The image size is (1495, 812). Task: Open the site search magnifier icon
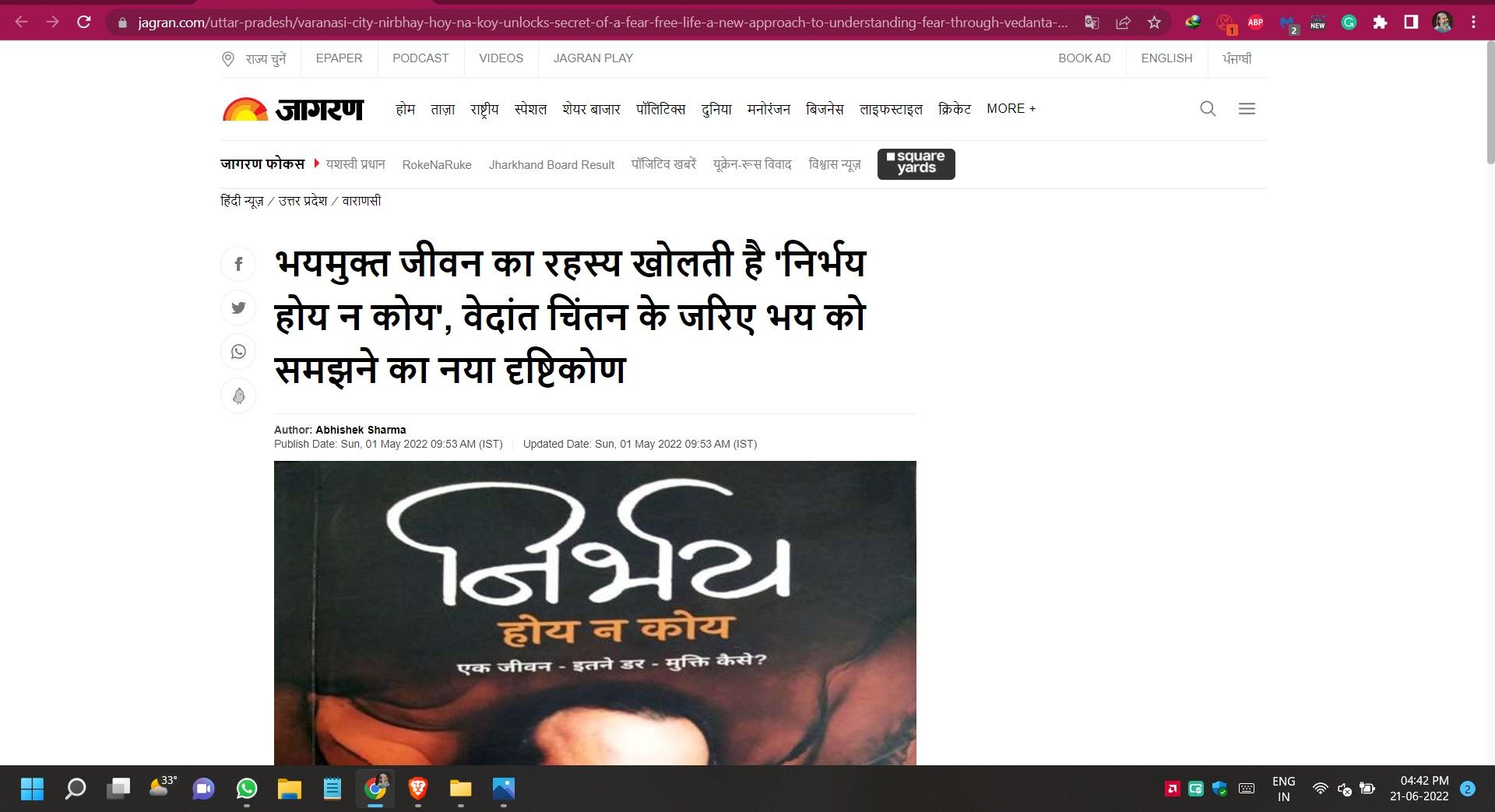pos(1208,109)
